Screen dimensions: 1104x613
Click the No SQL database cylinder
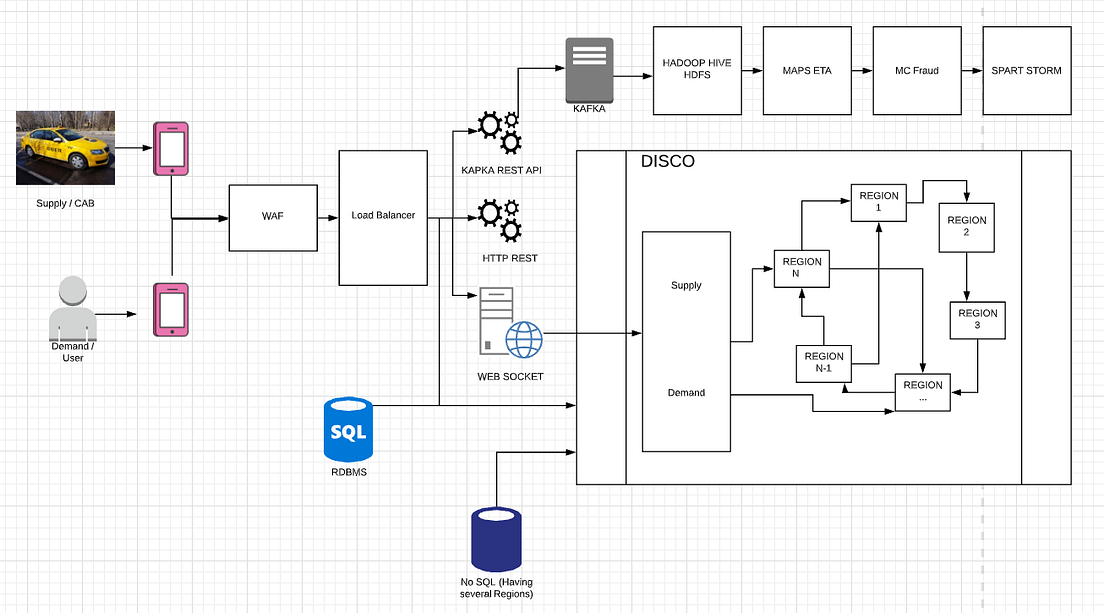coord(496,538)
